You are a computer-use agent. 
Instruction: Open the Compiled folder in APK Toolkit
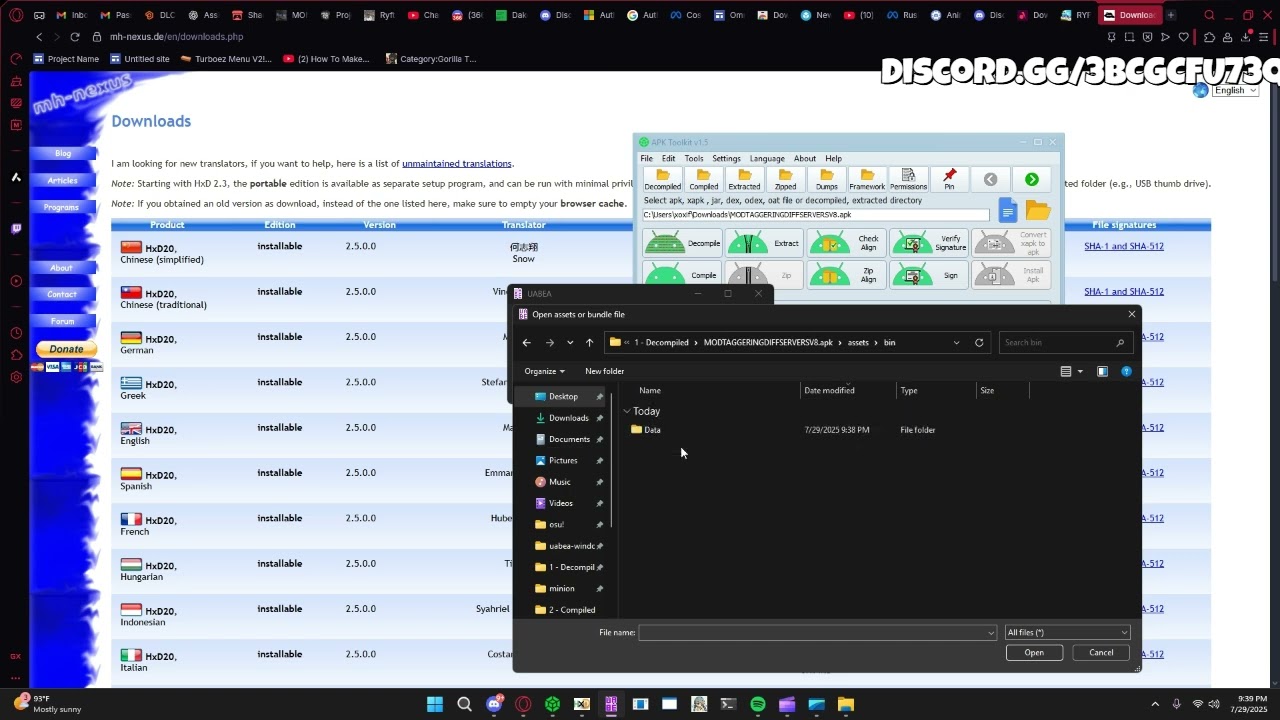click(x=703, y=180)
